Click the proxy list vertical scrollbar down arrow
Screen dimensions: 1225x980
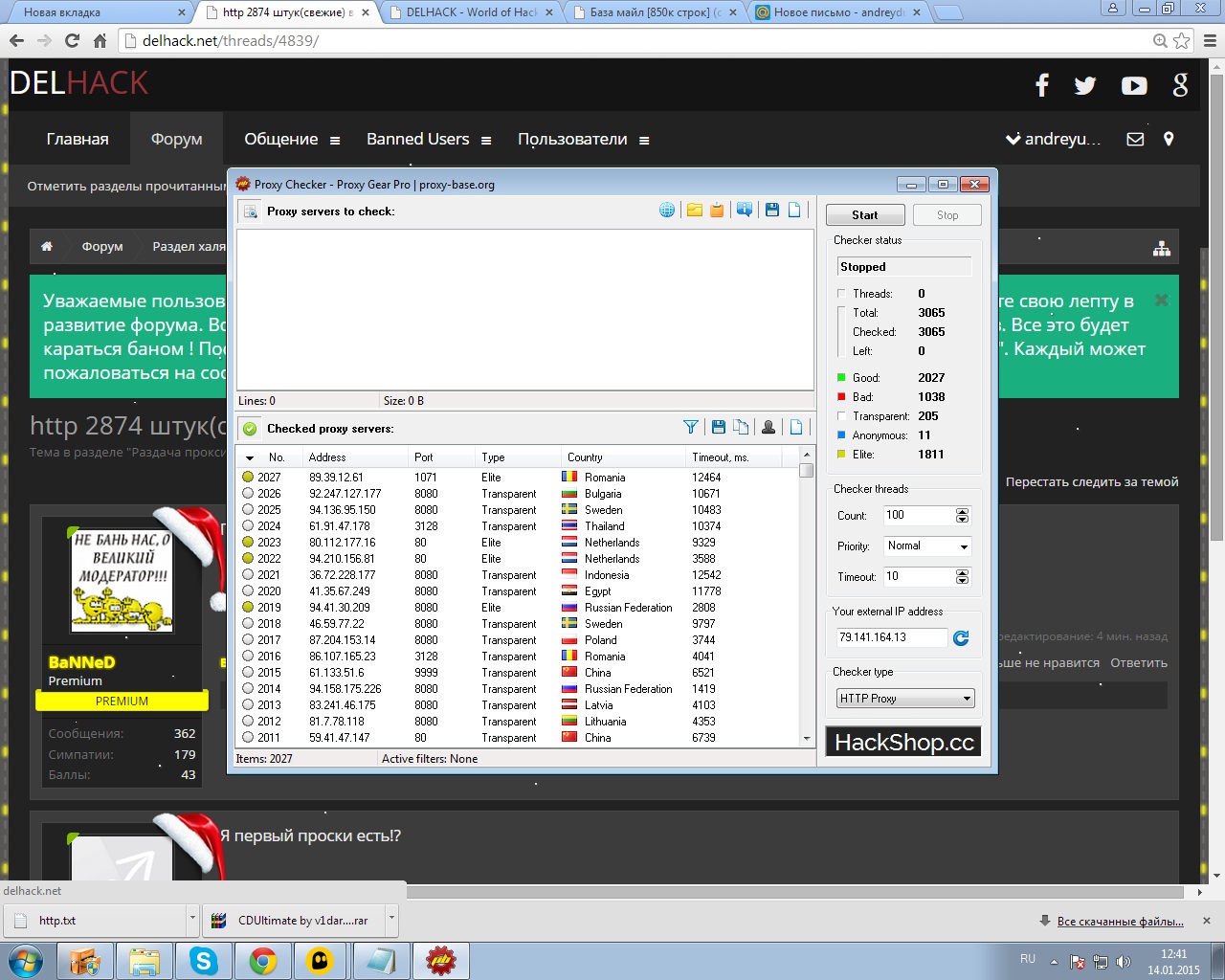pyautogui.click(x=806, y=739)
